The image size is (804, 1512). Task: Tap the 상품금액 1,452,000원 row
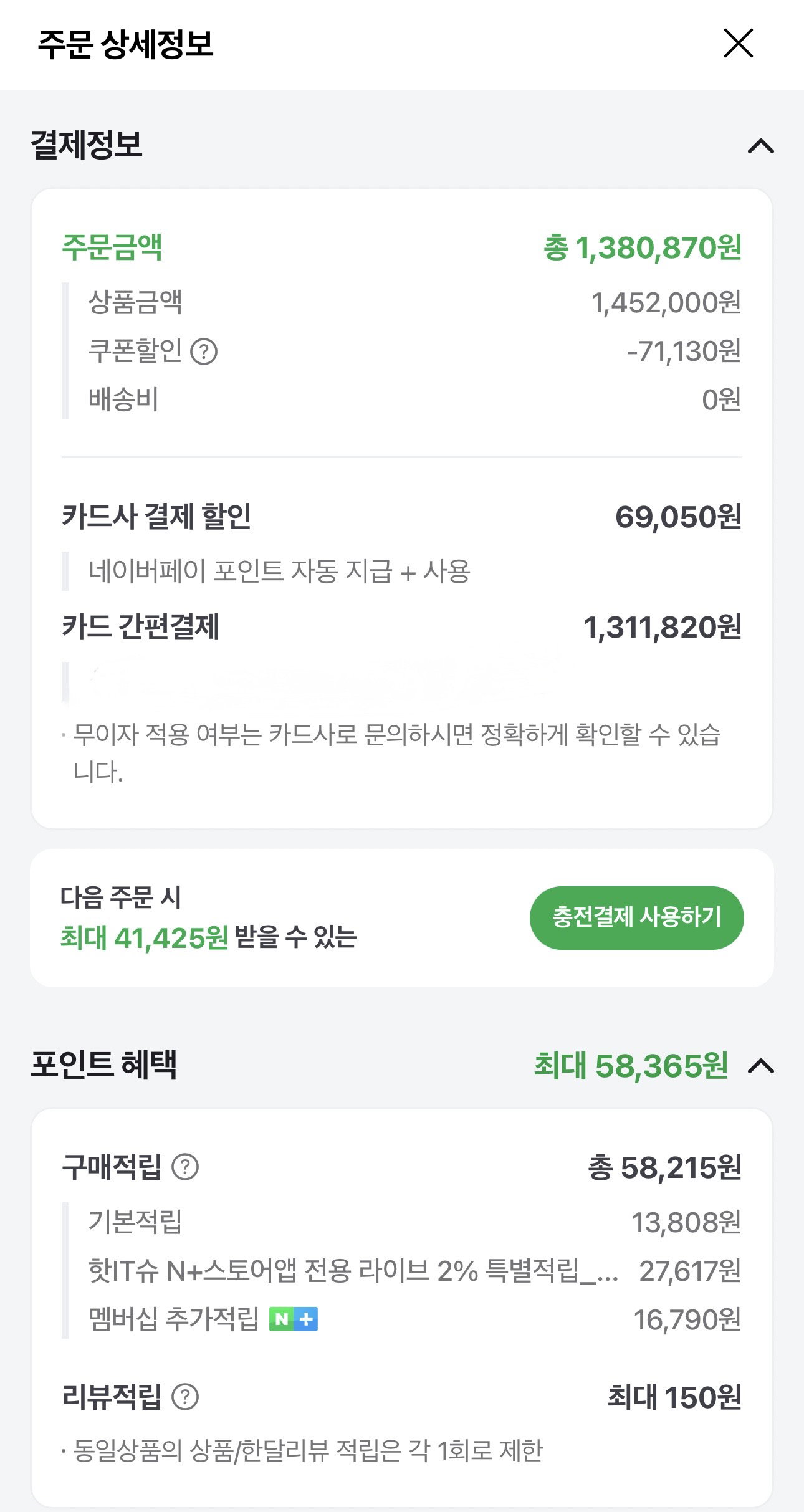coord(414,302)
